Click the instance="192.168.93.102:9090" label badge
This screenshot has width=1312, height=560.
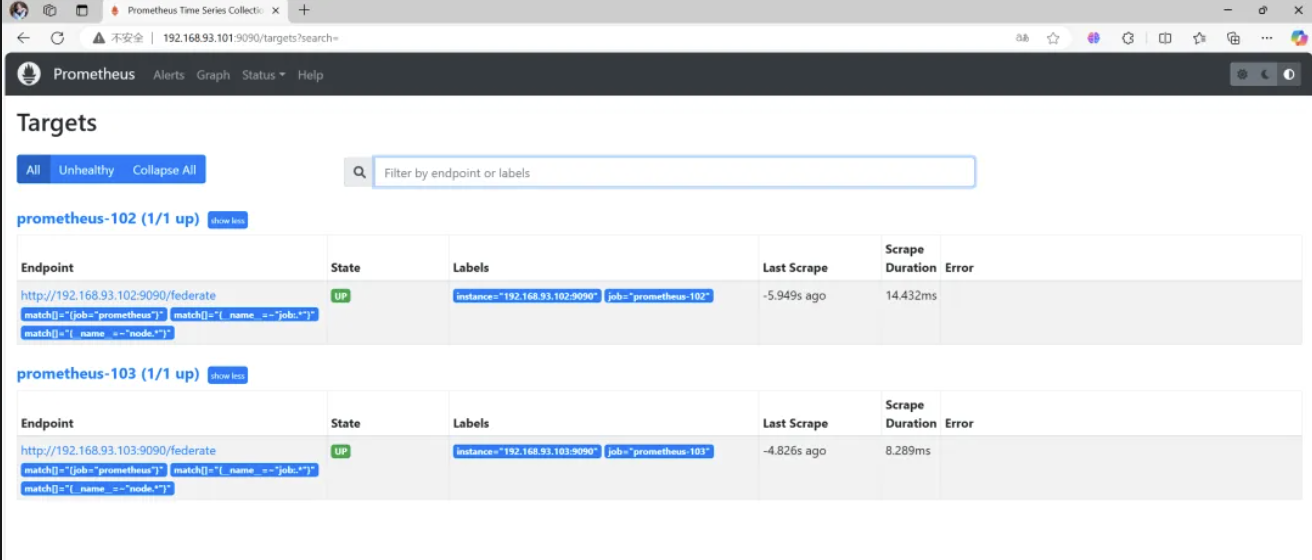click(x=527, y=296)
